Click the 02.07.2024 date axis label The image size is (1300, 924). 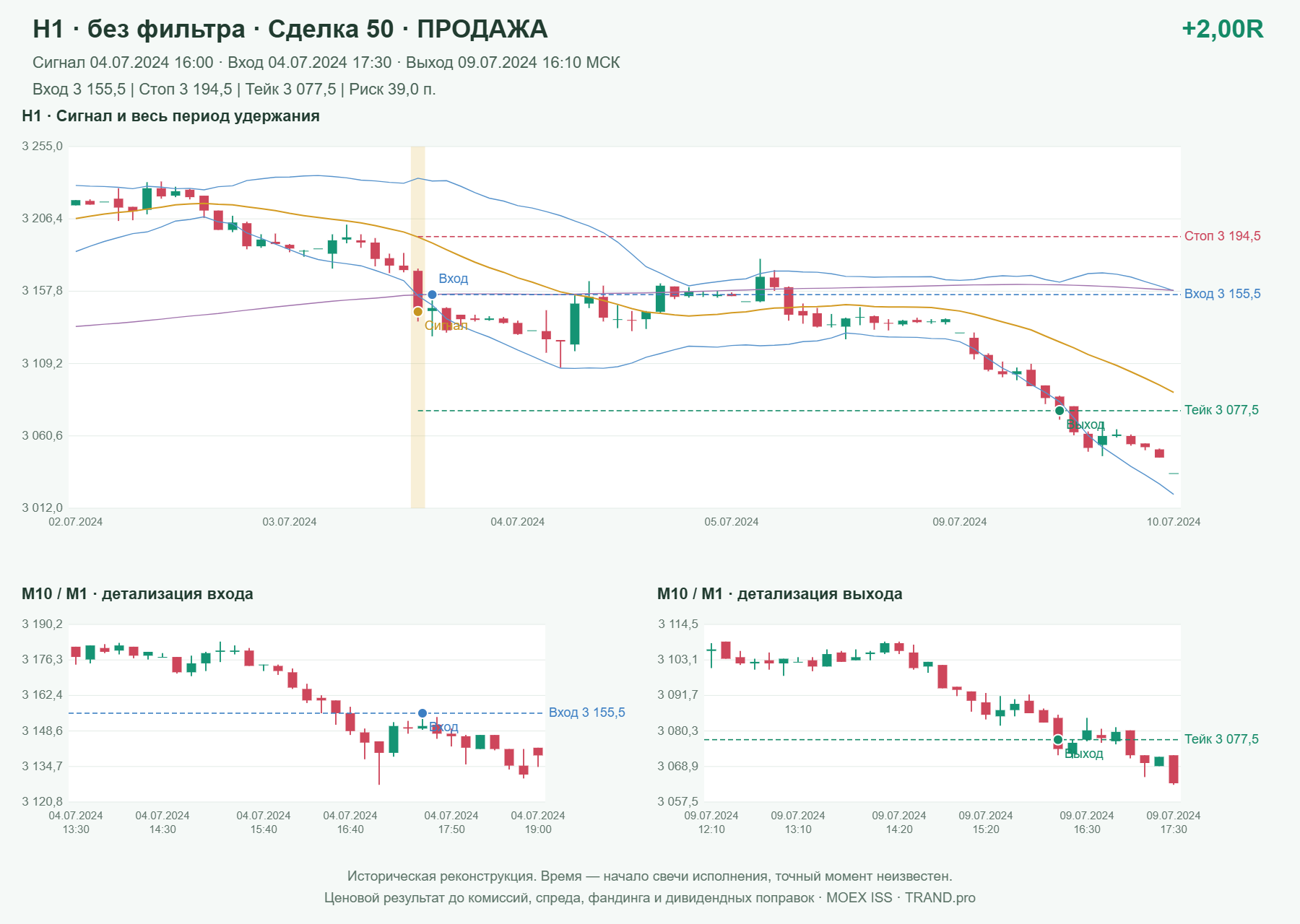tap(76, 522)
